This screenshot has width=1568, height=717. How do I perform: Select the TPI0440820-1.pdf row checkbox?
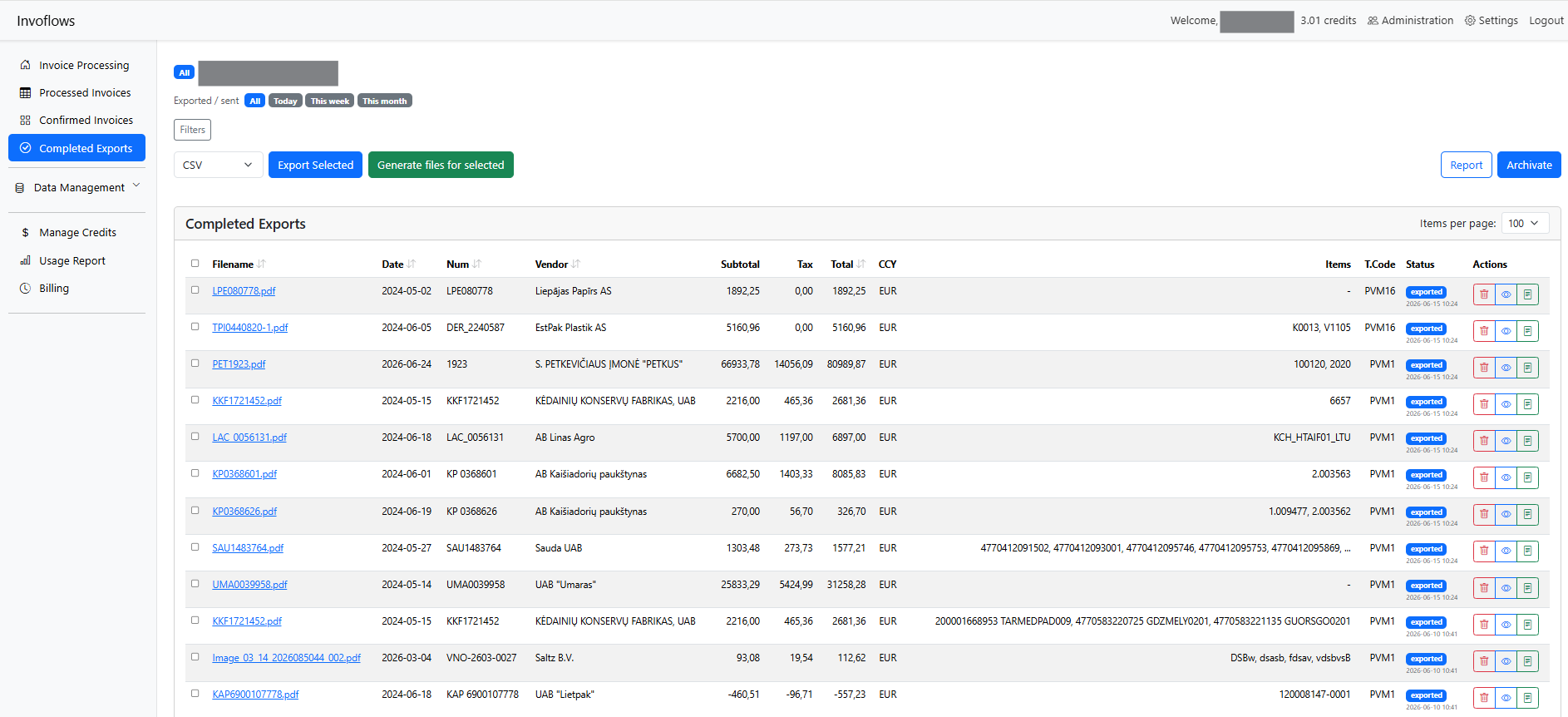[x=195, y=327]
